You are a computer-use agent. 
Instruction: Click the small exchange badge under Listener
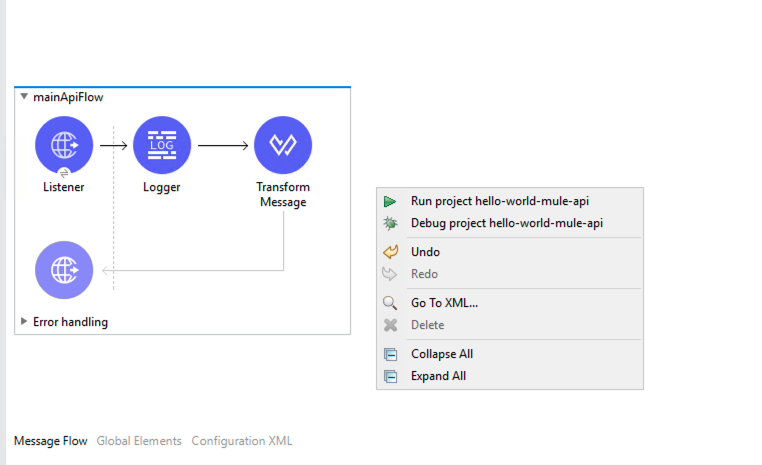pos(64,173)
